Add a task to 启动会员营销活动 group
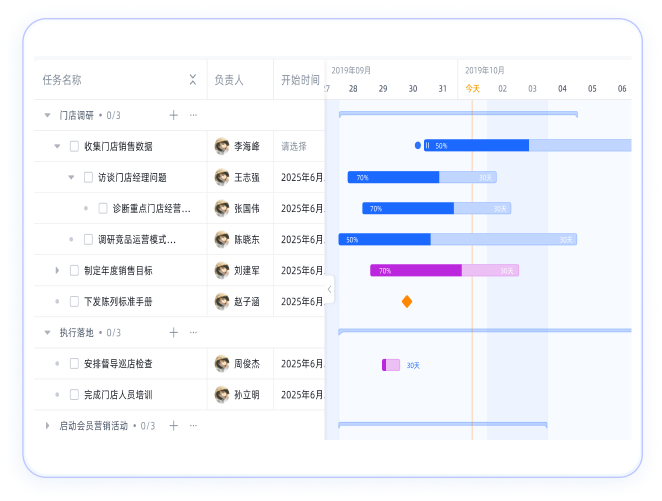 [x=174, y=425]
